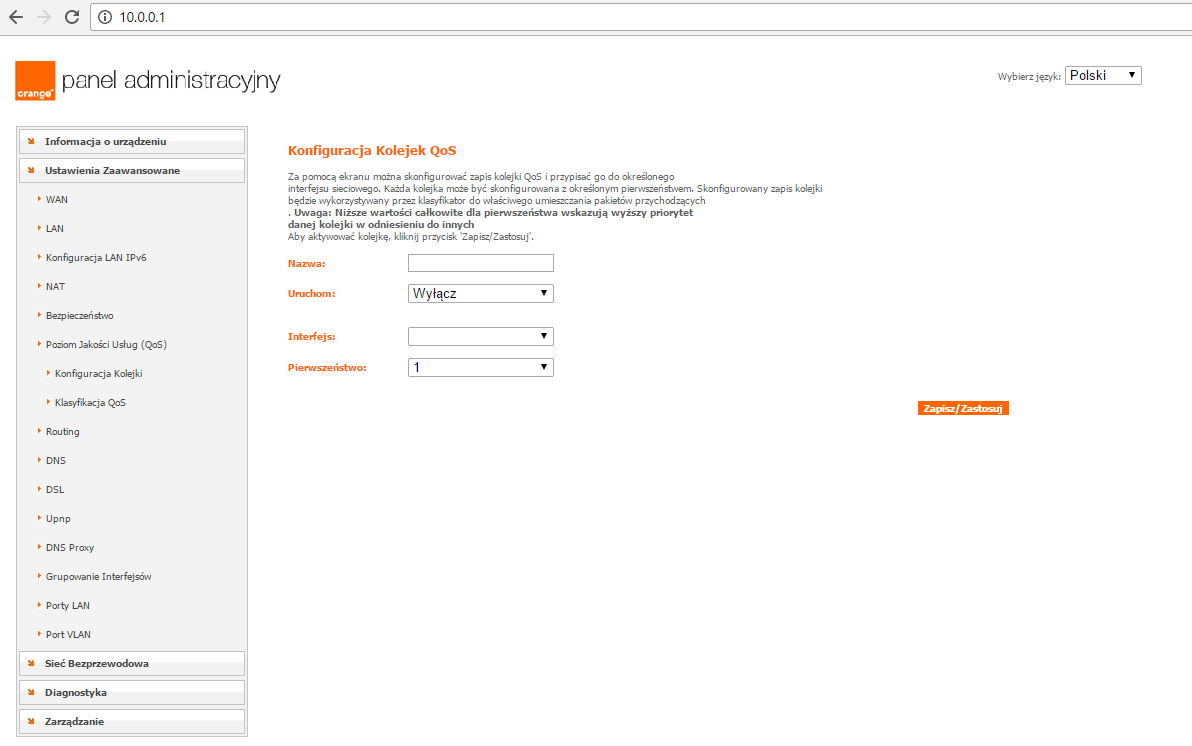This screenshot has height=746, width=1192.
Task: Click the browser forward arrow
Action: click(44, 17)
